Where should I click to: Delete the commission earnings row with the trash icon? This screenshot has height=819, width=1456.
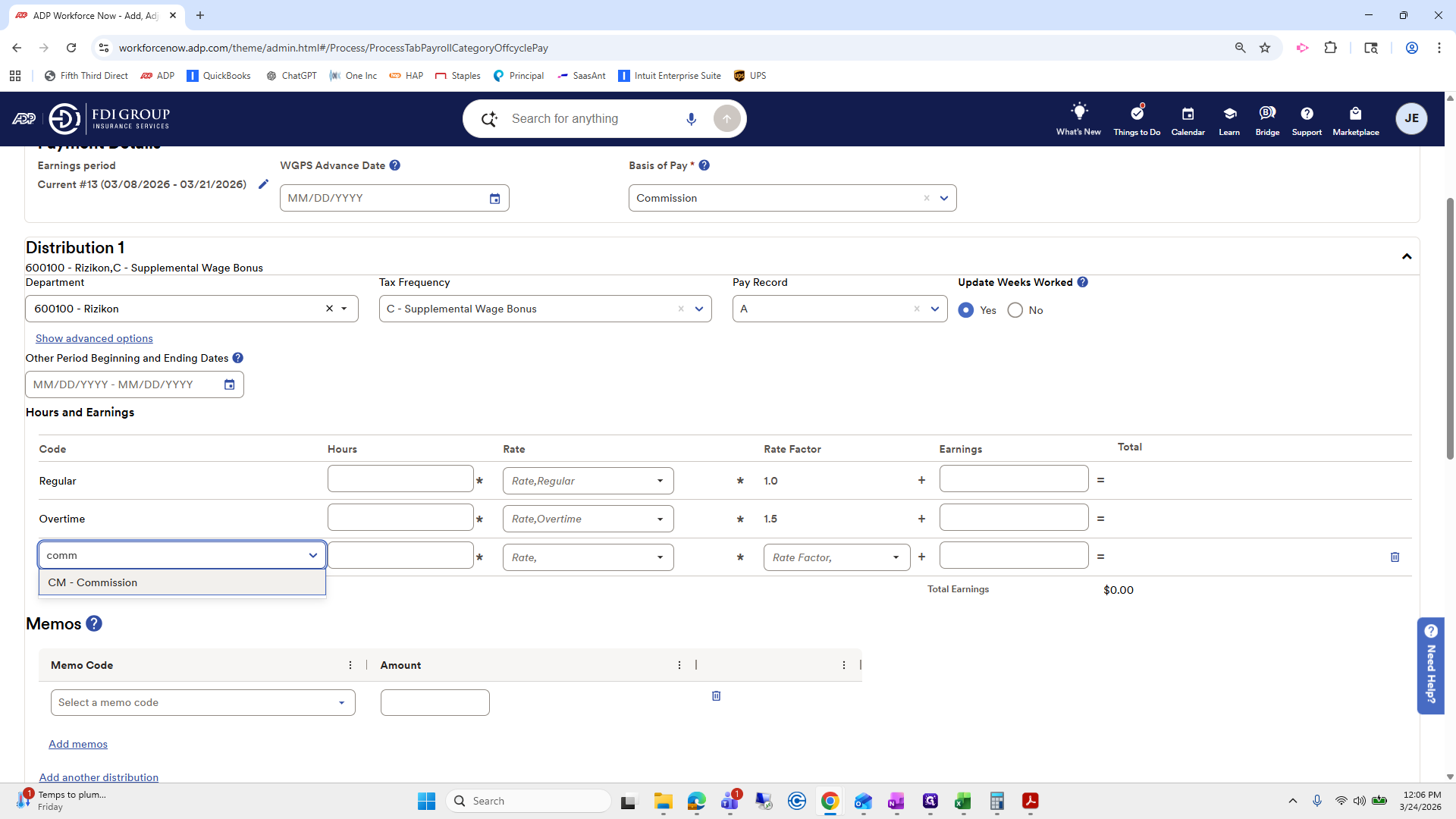point(1395,557)
